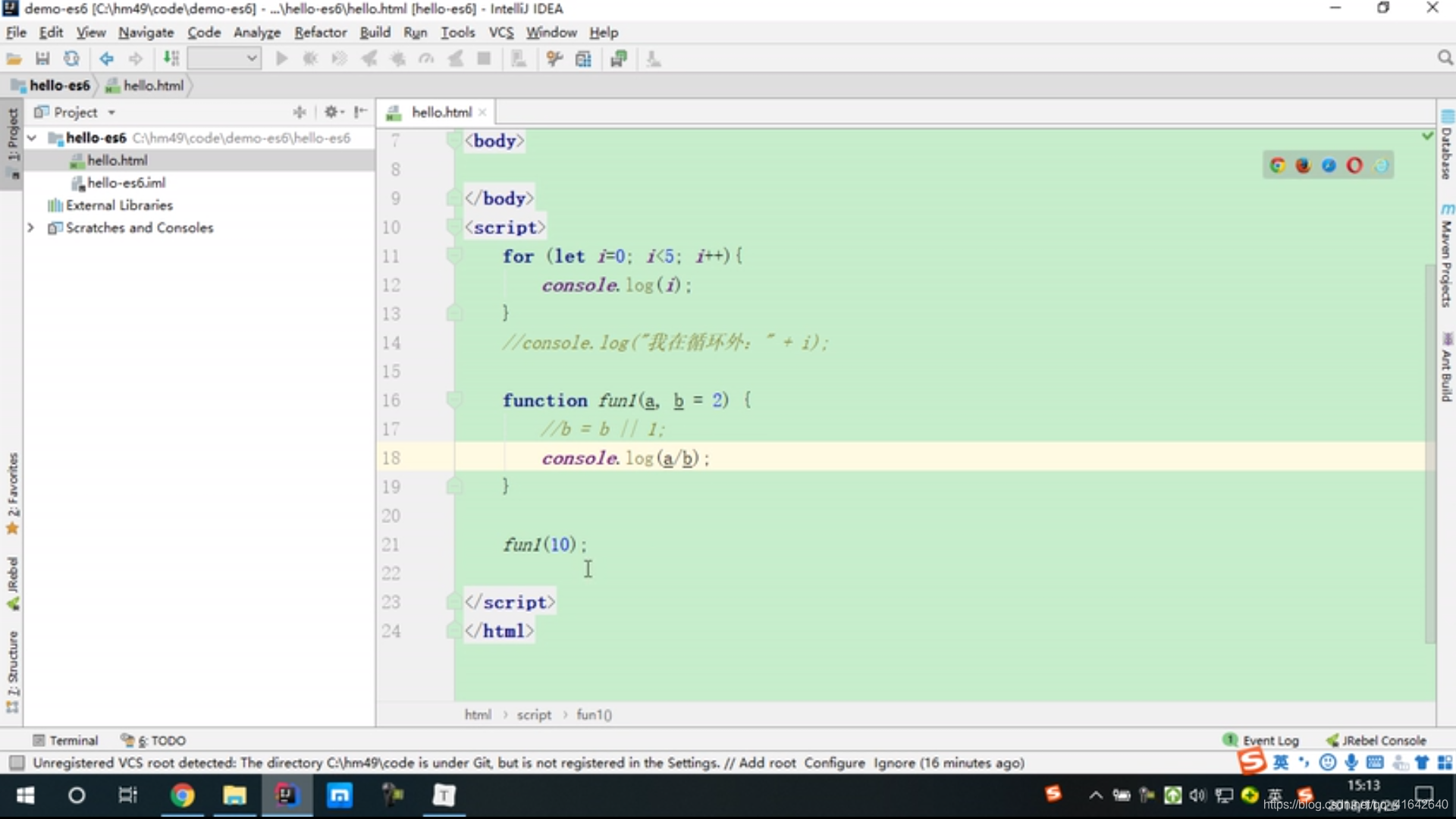
Task: Fold the for loop at line 11
Action: (453, 256)
